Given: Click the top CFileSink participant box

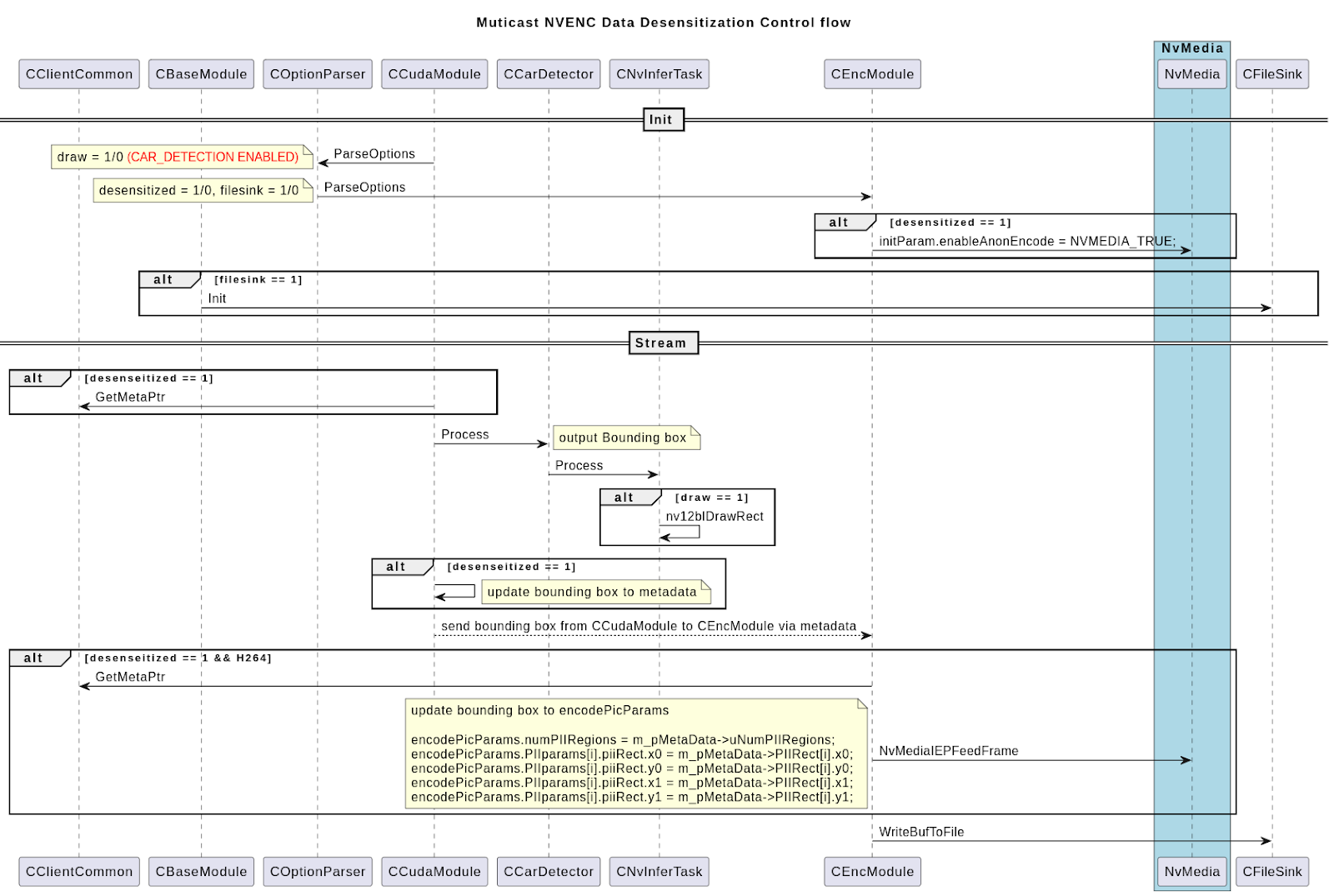Looking at the screenshot, I should pyautogui.click(x=1272, y=74).
